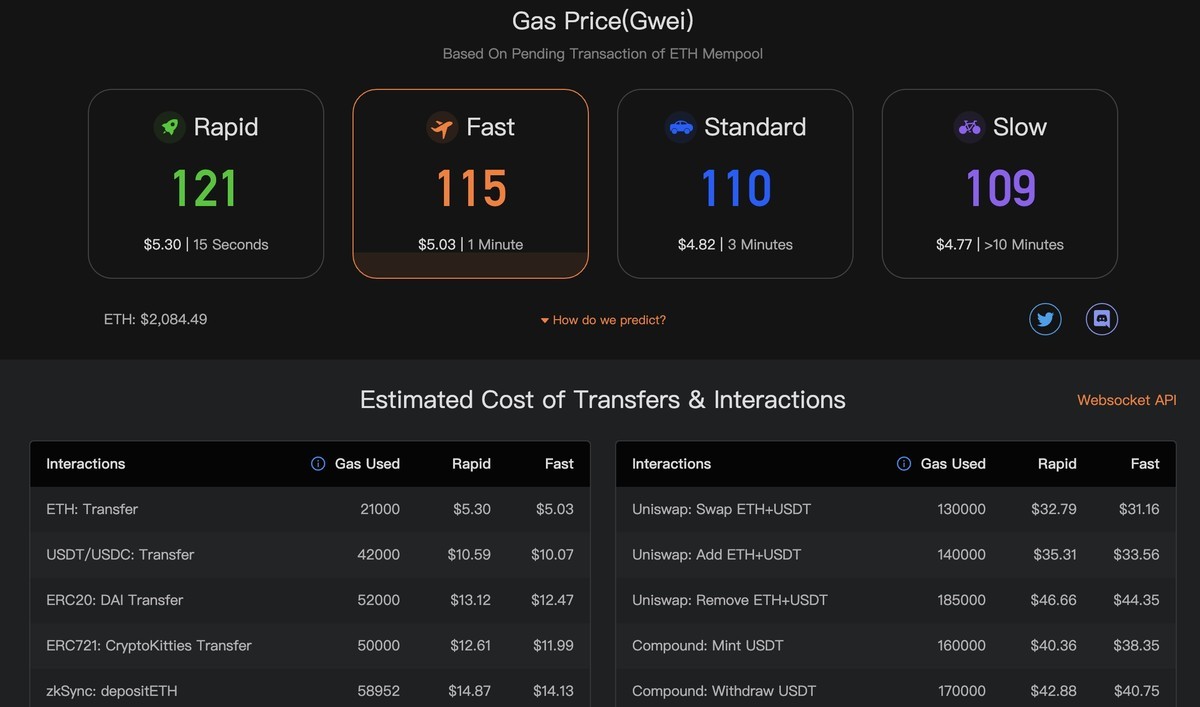Image resolution: width=1200 pixels, height=707 pixels.
Task: Select the Rapid 121 gas price card
Action: tap(206, 184)
